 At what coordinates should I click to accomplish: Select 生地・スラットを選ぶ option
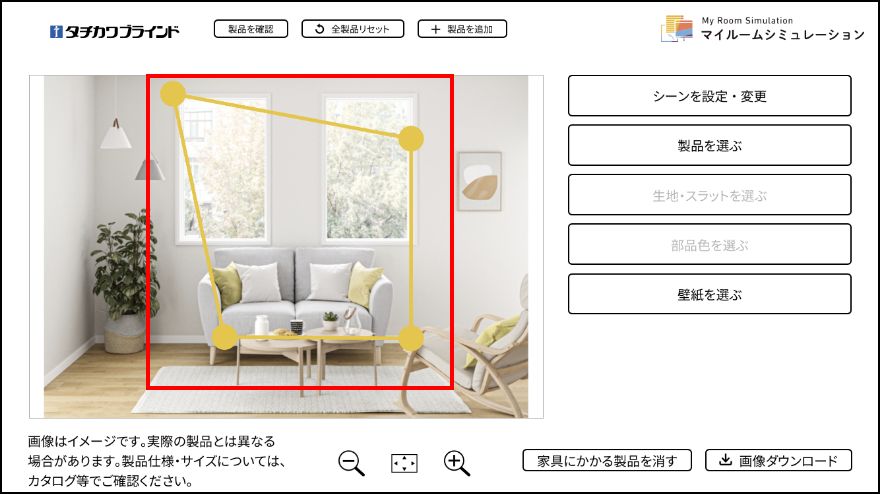pyautogui.click(x=709, y=195)
